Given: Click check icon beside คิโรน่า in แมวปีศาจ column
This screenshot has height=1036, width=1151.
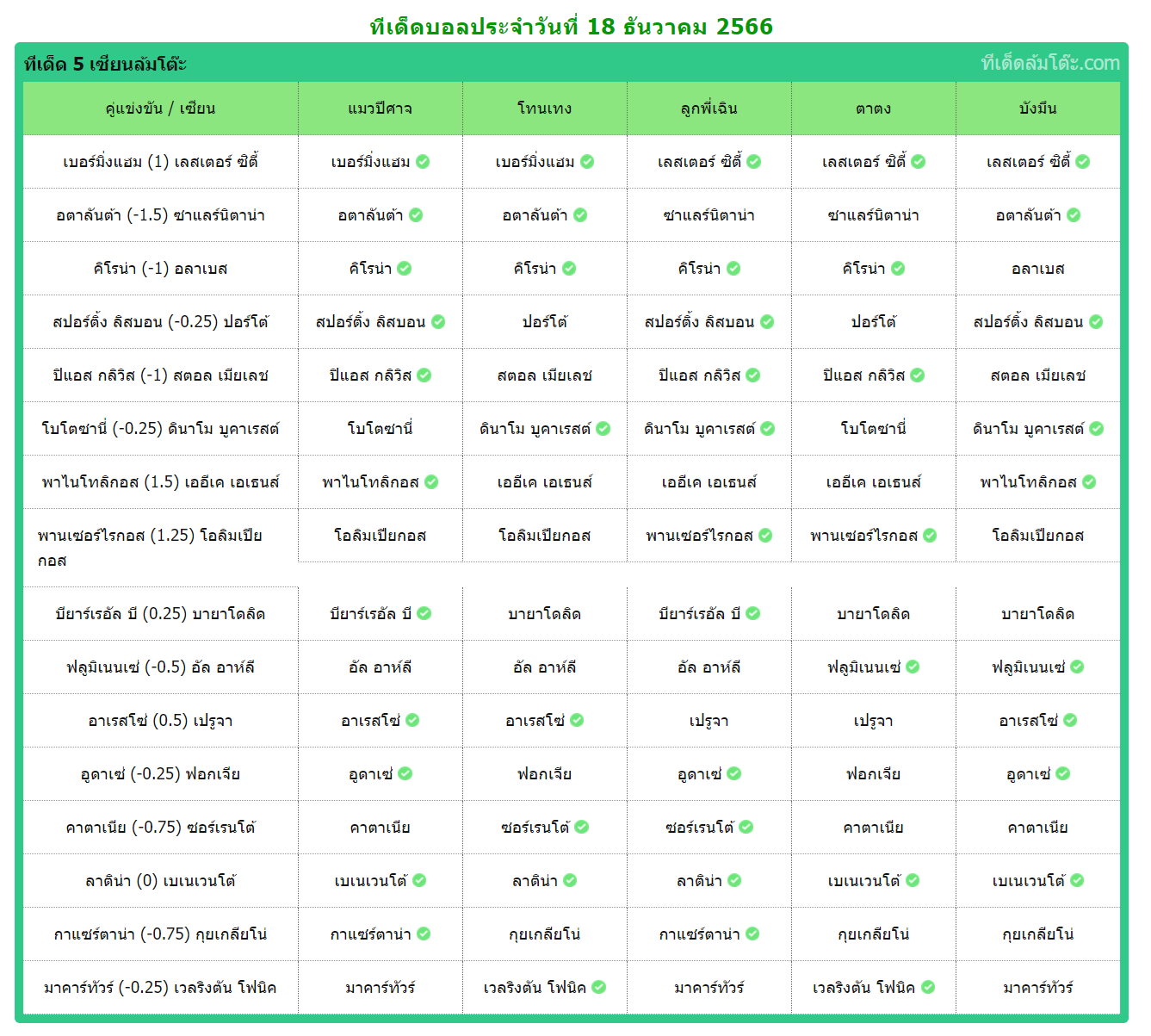Looking at the screenshot, I should click(x=405, y=269).
